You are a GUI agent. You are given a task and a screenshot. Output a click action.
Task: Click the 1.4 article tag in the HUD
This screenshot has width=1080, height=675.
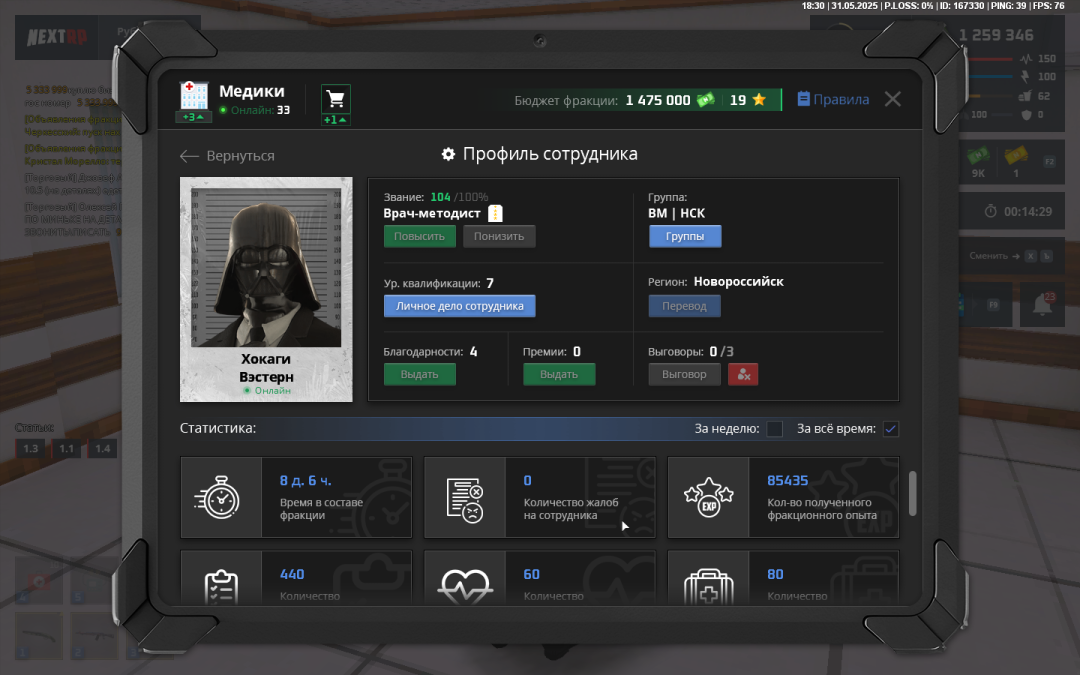coord(102,448)
